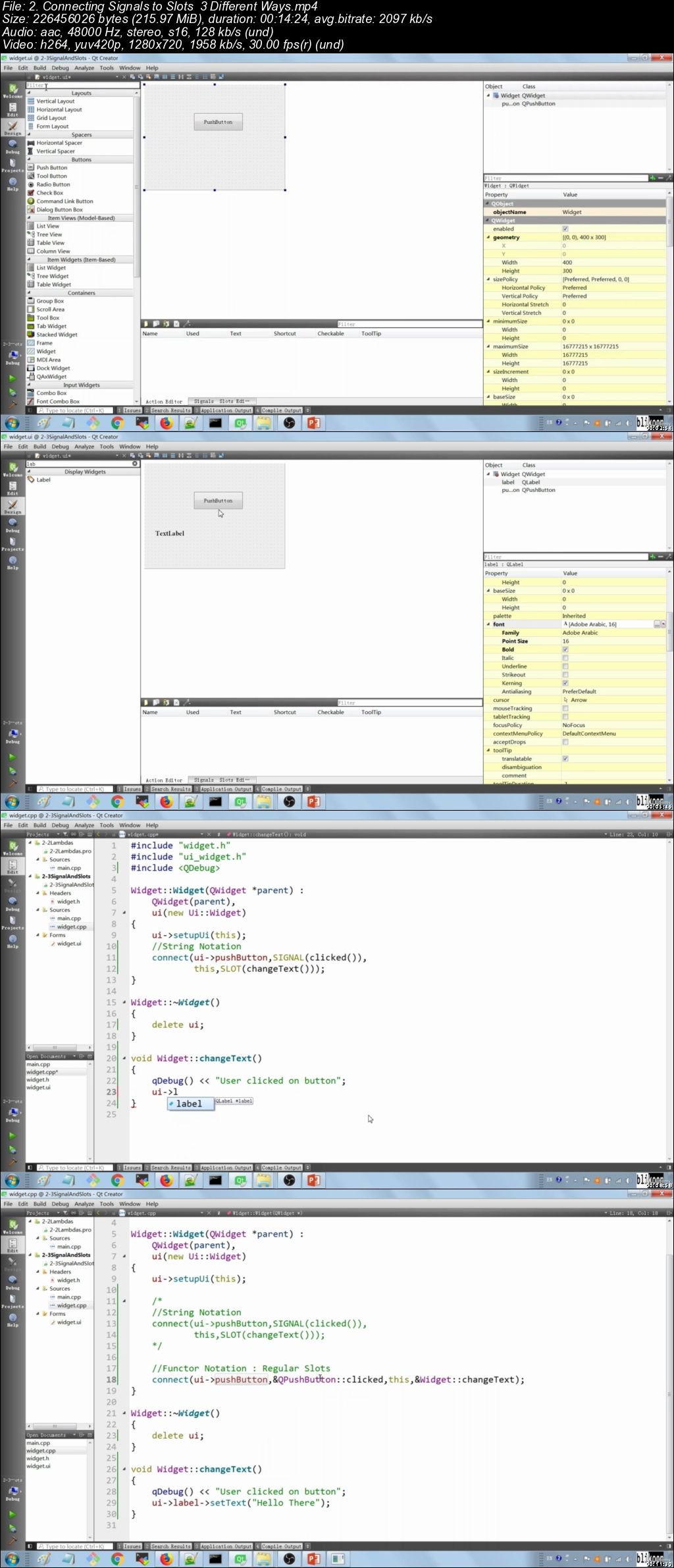Choose the Table Widget item-based entry
Screen dimensions: 674x1568
(x=53, y=284)
